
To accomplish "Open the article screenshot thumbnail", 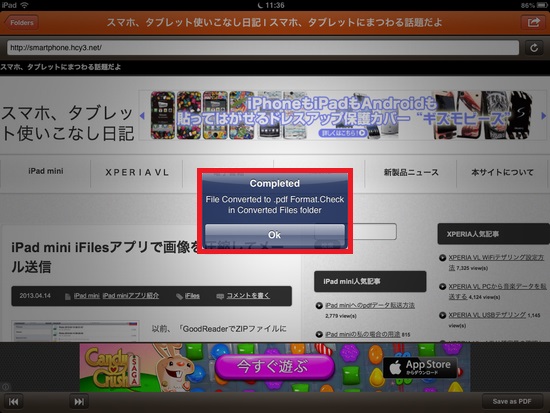I will coord(75,331).
